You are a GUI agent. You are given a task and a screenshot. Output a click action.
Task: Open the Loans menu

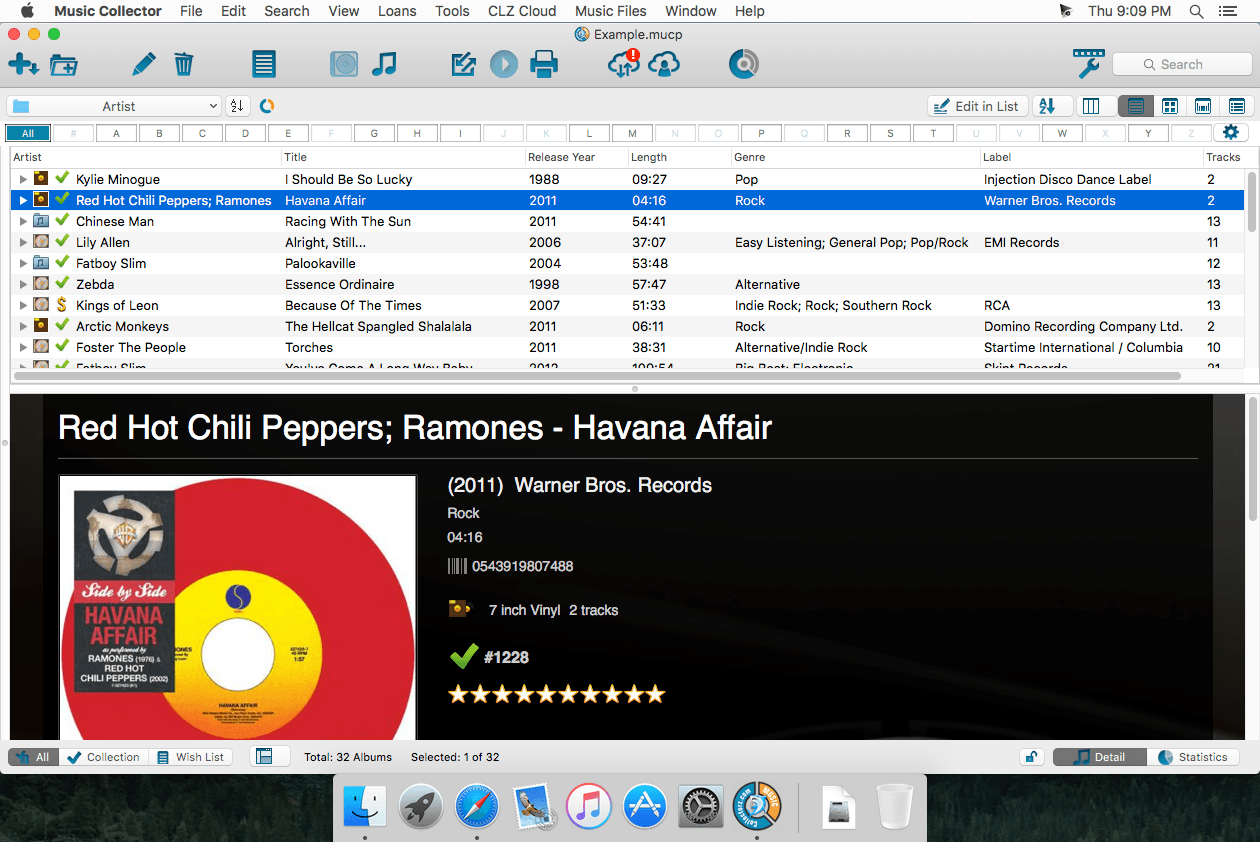(397, 11)
